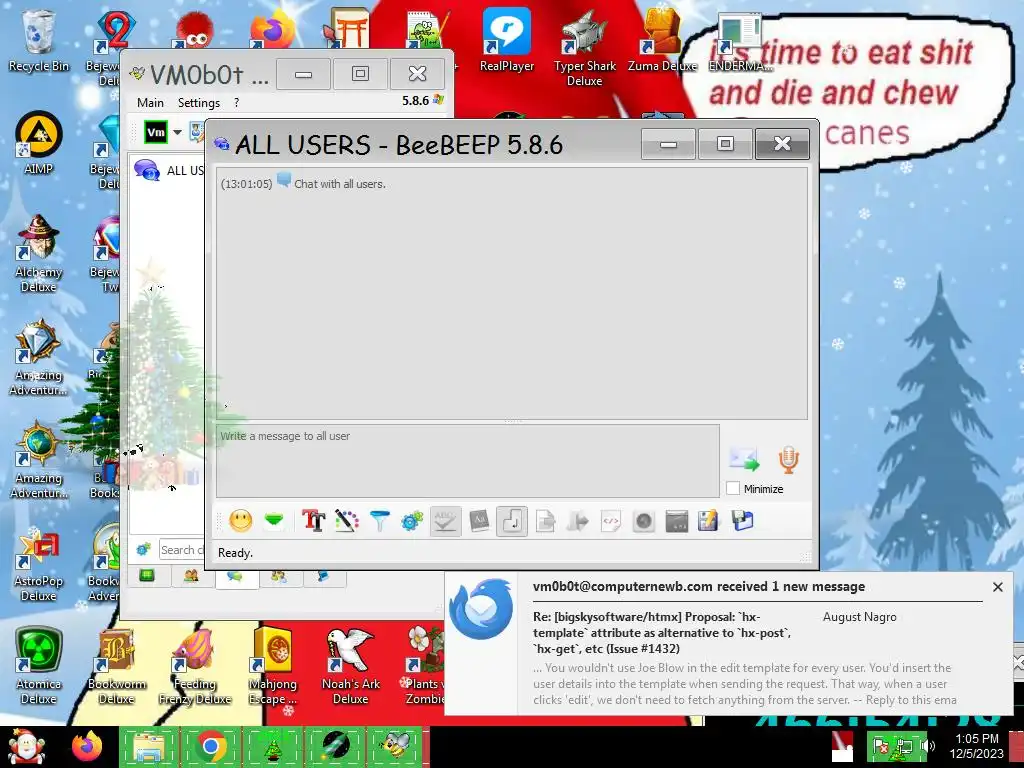Screen dimensions: 1024x768
Task: Open Typer Shark Deluxe desktop shortcut
Action: 584,47
